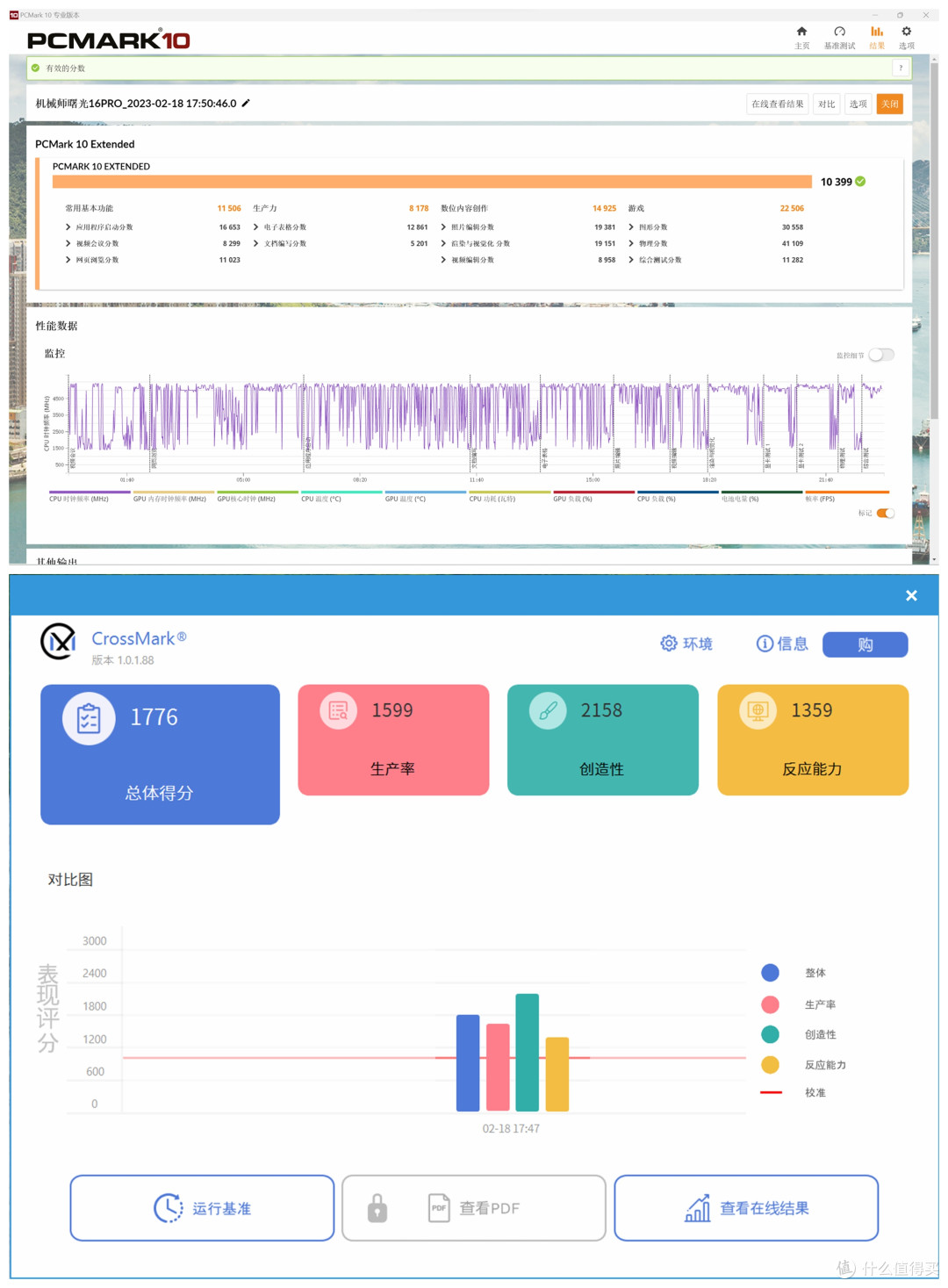Open CrossMark 信息 info icon

point(765,644)
